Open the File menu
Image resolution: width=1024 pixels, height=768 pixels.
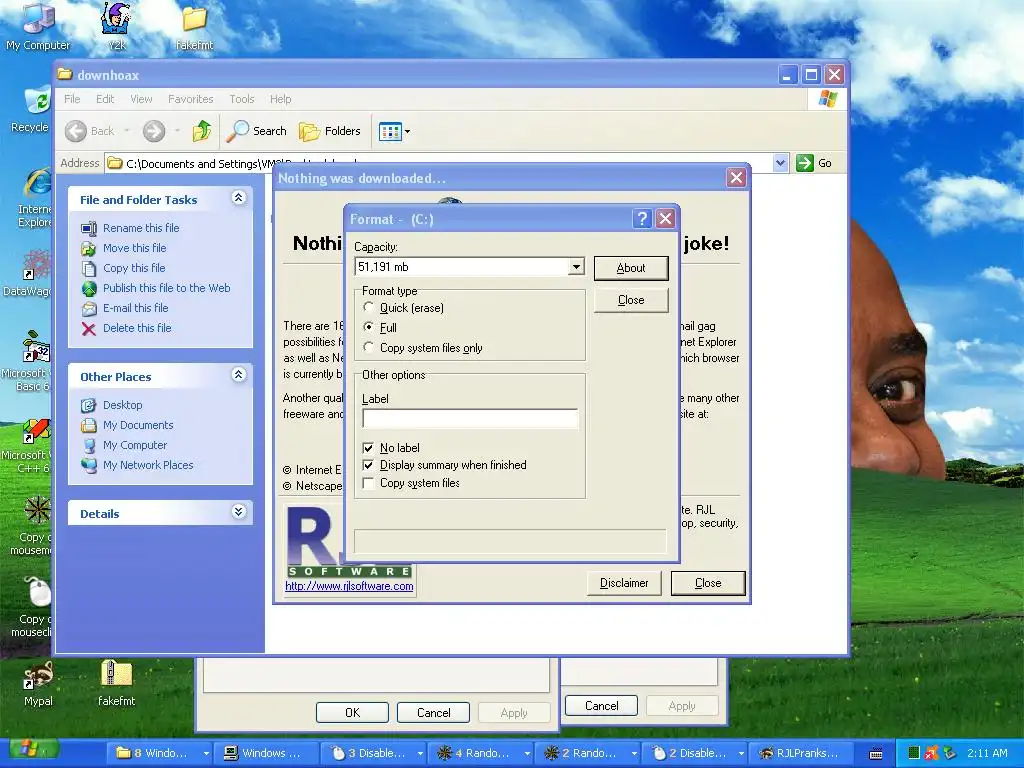tap(72, 99)
